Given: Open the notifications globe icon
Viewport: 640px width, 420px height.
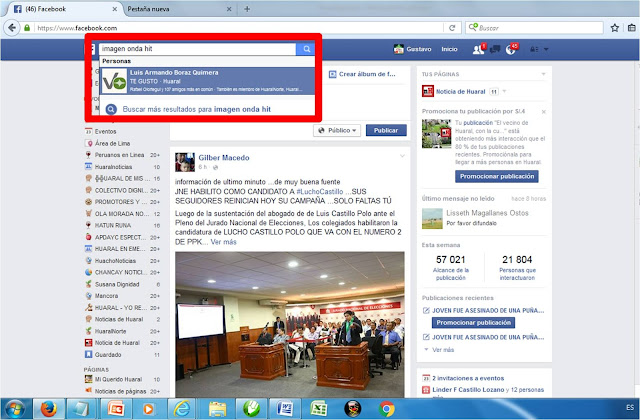Looking at the screenshot, I should [x=510, y=49].
